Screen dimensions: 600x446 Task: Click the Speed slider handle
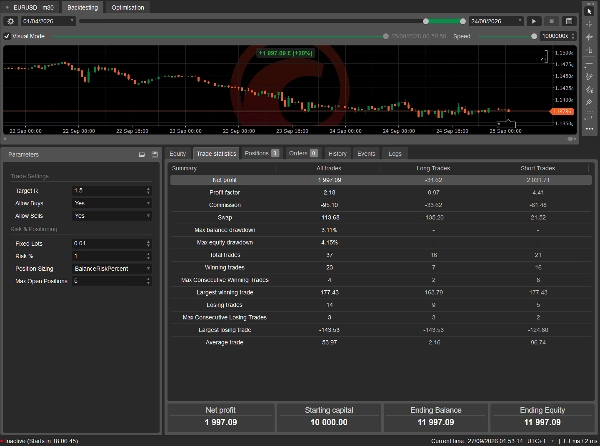[534, 36]
